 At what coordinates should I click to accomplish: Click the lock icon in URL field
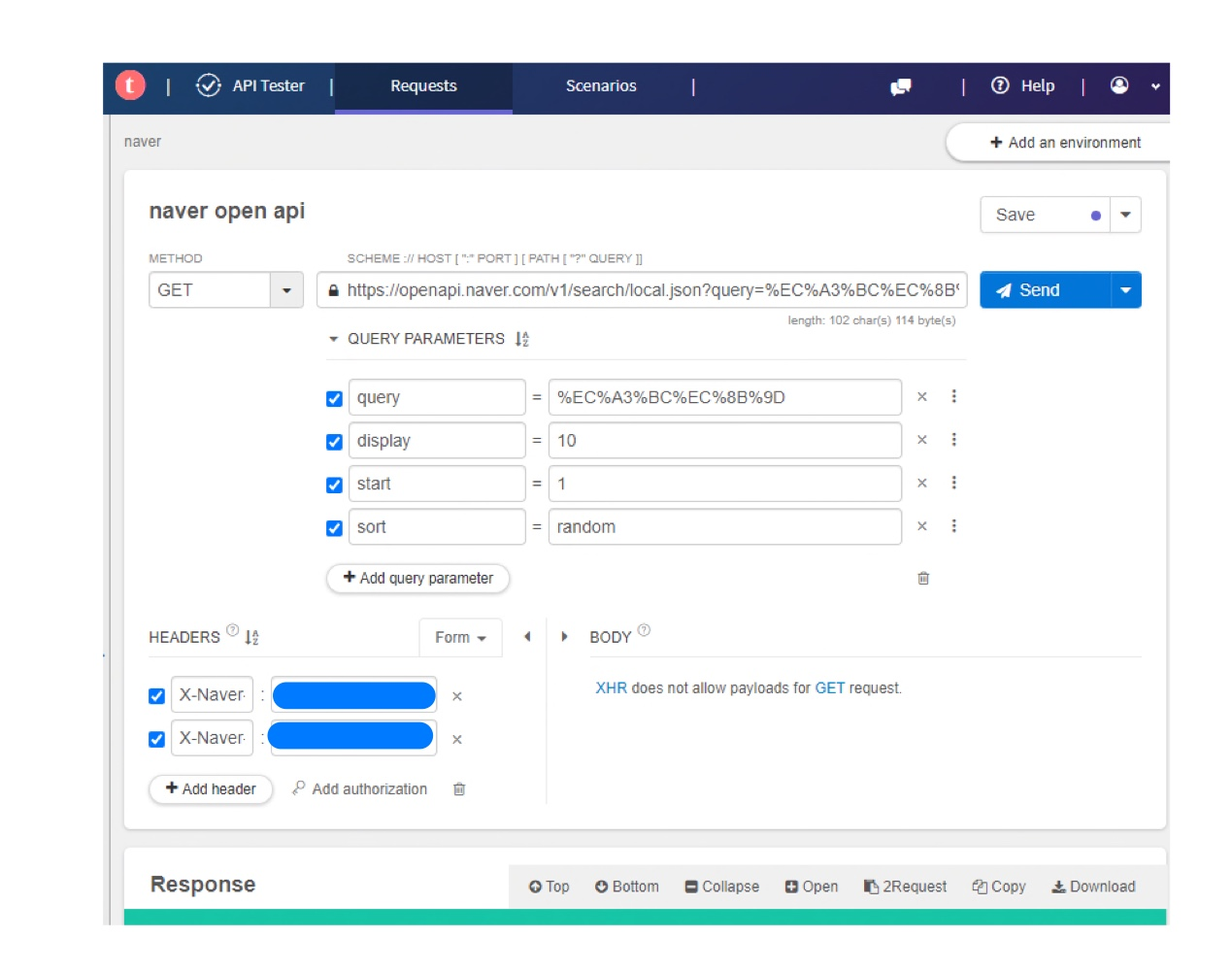click(x=333, y=290)
